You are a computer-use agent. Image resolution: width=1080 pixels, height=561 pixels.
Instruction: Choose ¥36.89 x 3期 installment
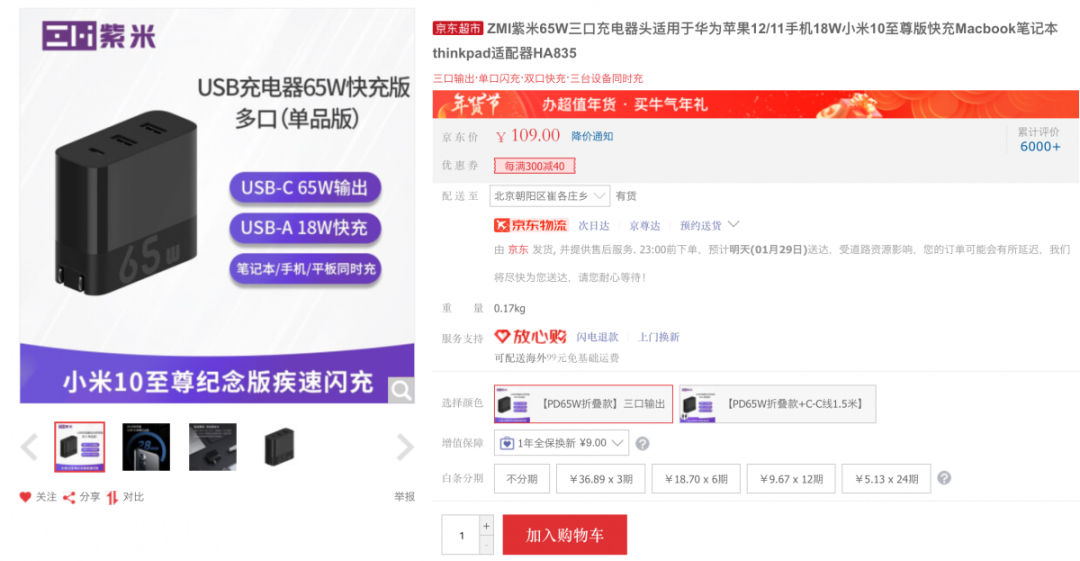tap(601, 479)
